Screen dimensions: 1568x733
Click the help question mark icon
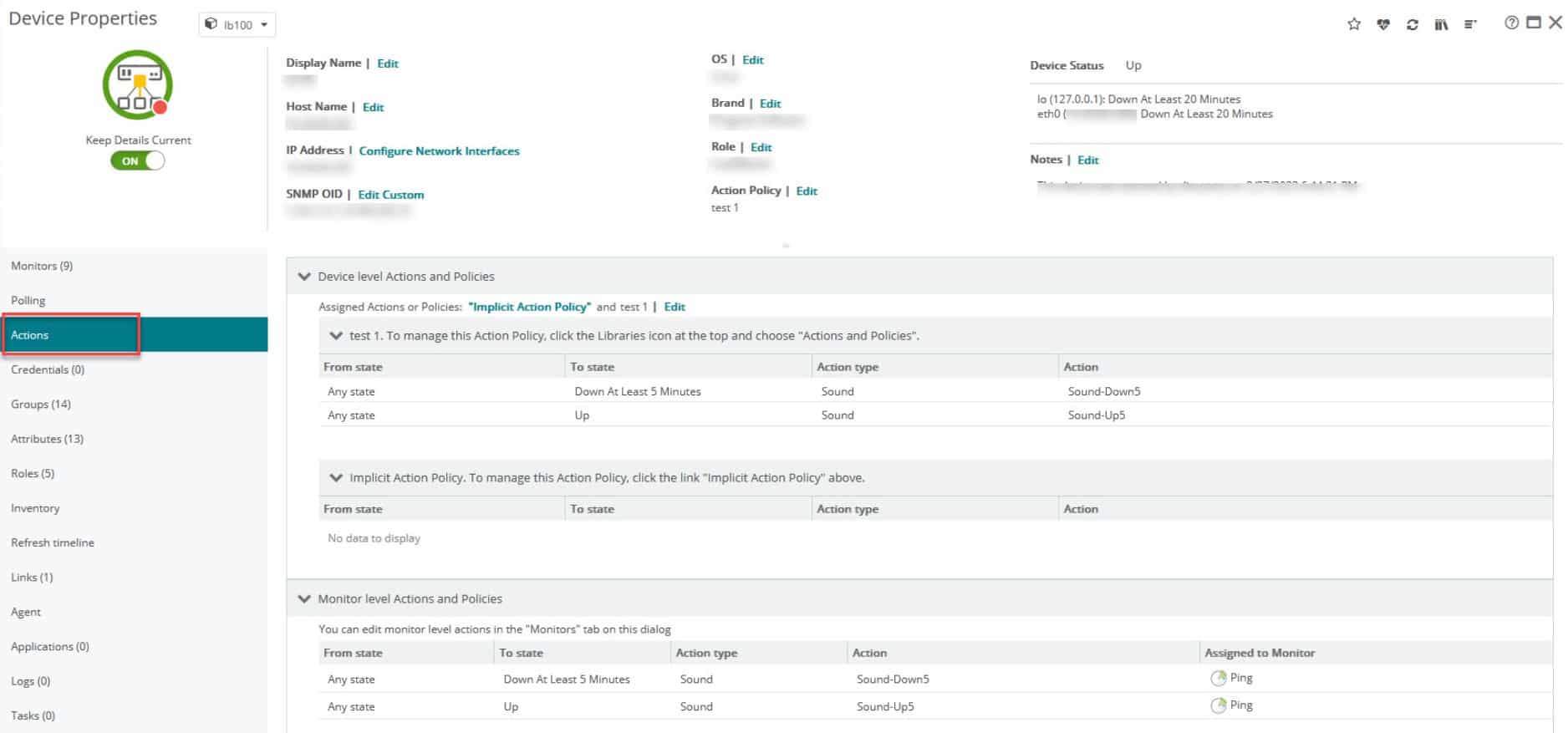(1511, 23)
